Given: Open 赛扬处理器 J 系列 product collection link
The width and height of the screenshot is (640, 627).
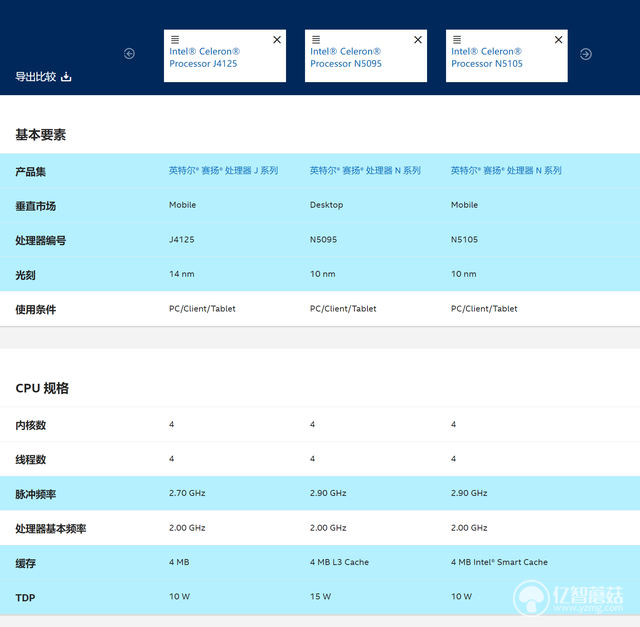Looking at the screenshot, I should [224, 170].
